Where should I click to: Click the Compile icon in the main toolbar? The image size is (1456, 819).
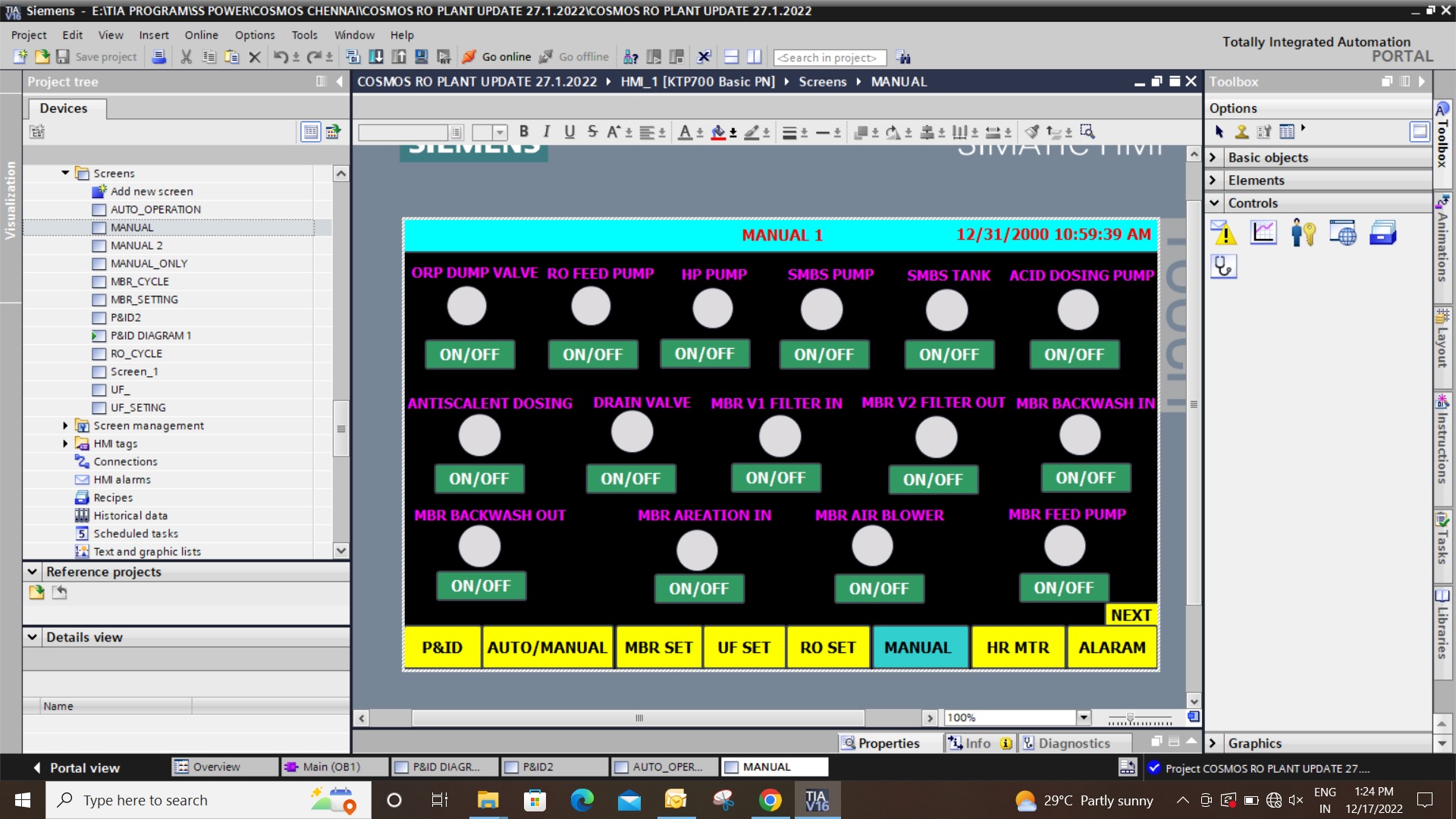353,57
